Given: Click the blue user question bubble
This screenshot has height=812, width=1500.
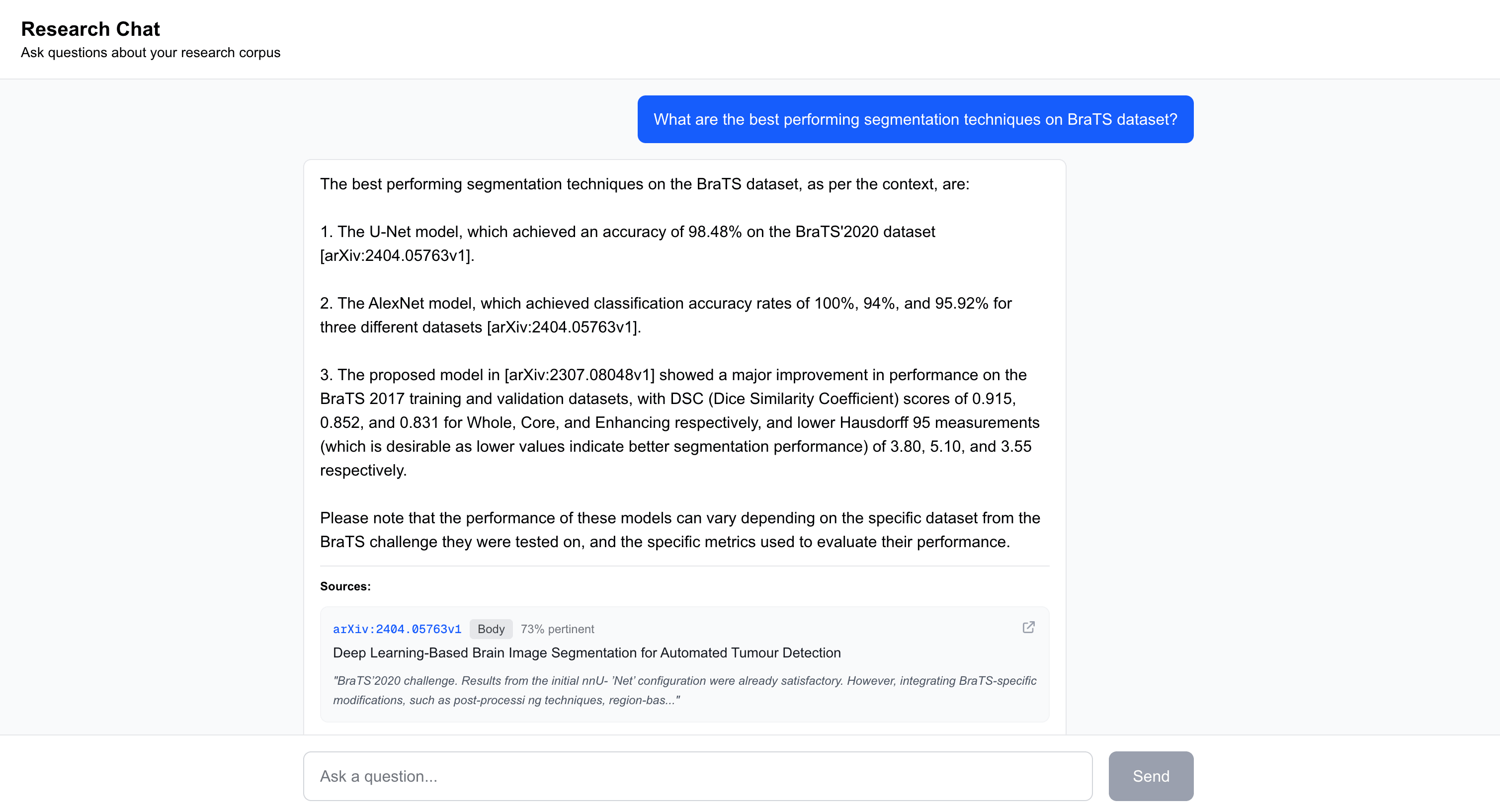Looking at the screenshot, I should 915,119.
